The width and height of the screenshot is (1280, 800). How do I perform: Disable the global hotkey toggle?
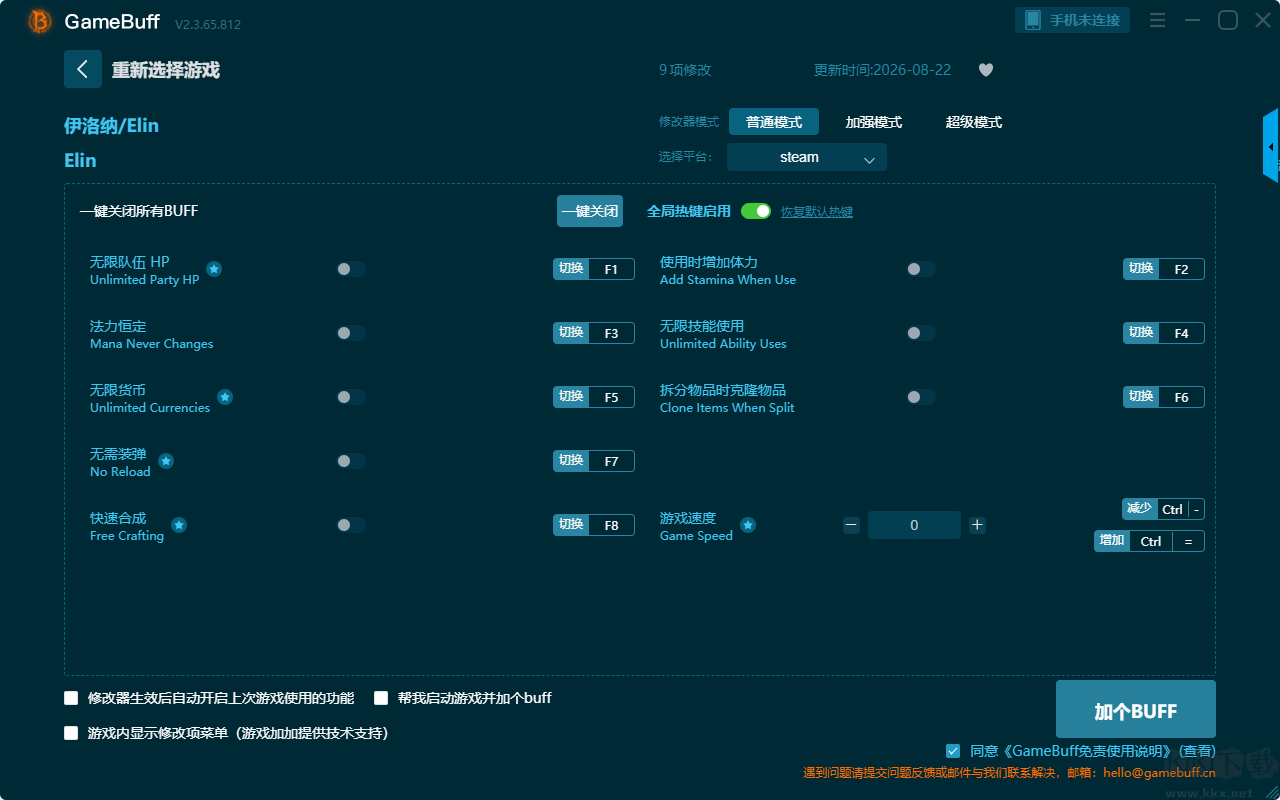pos(756,211)
